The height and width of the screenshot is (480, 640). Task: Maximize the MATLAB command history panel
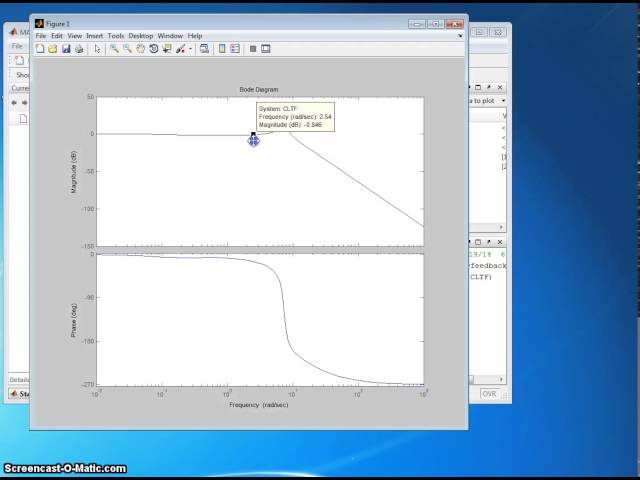[478, 242]
